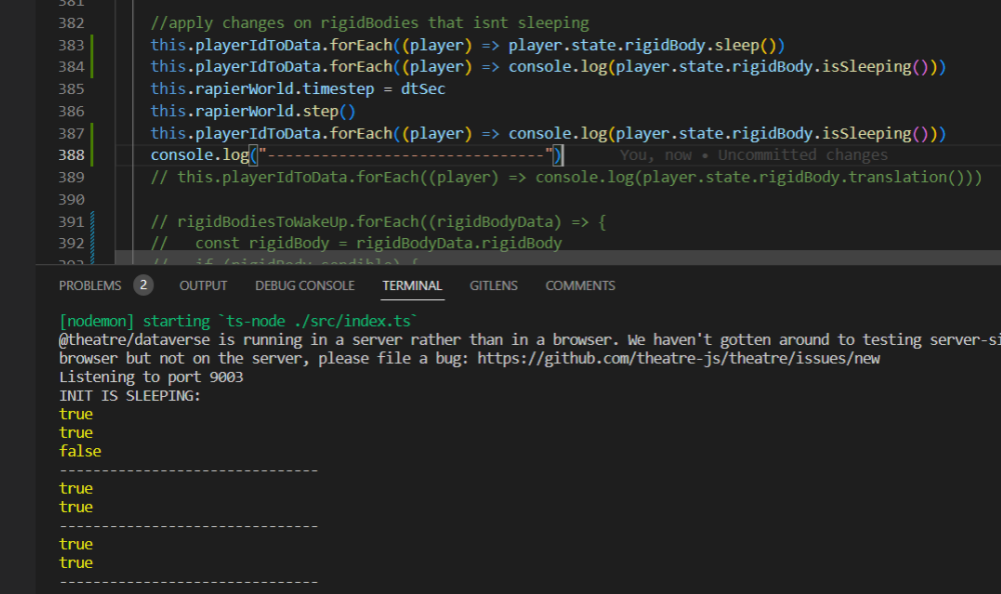Click line number 386 to select it
The height and width of the screenshot is (594, 1001).
click(x=71, y=110)
